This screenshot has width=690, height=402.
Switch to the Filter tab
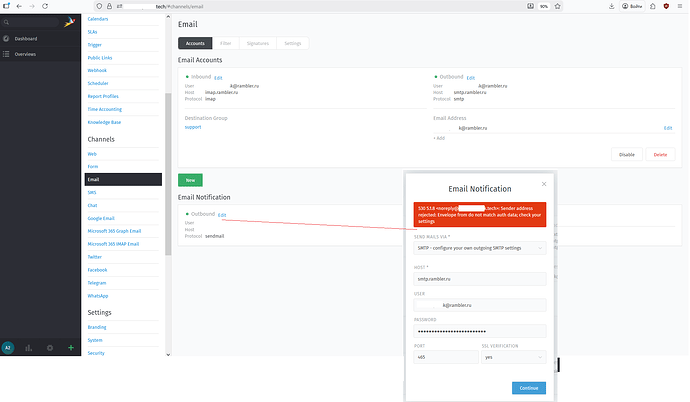[226, 43]
